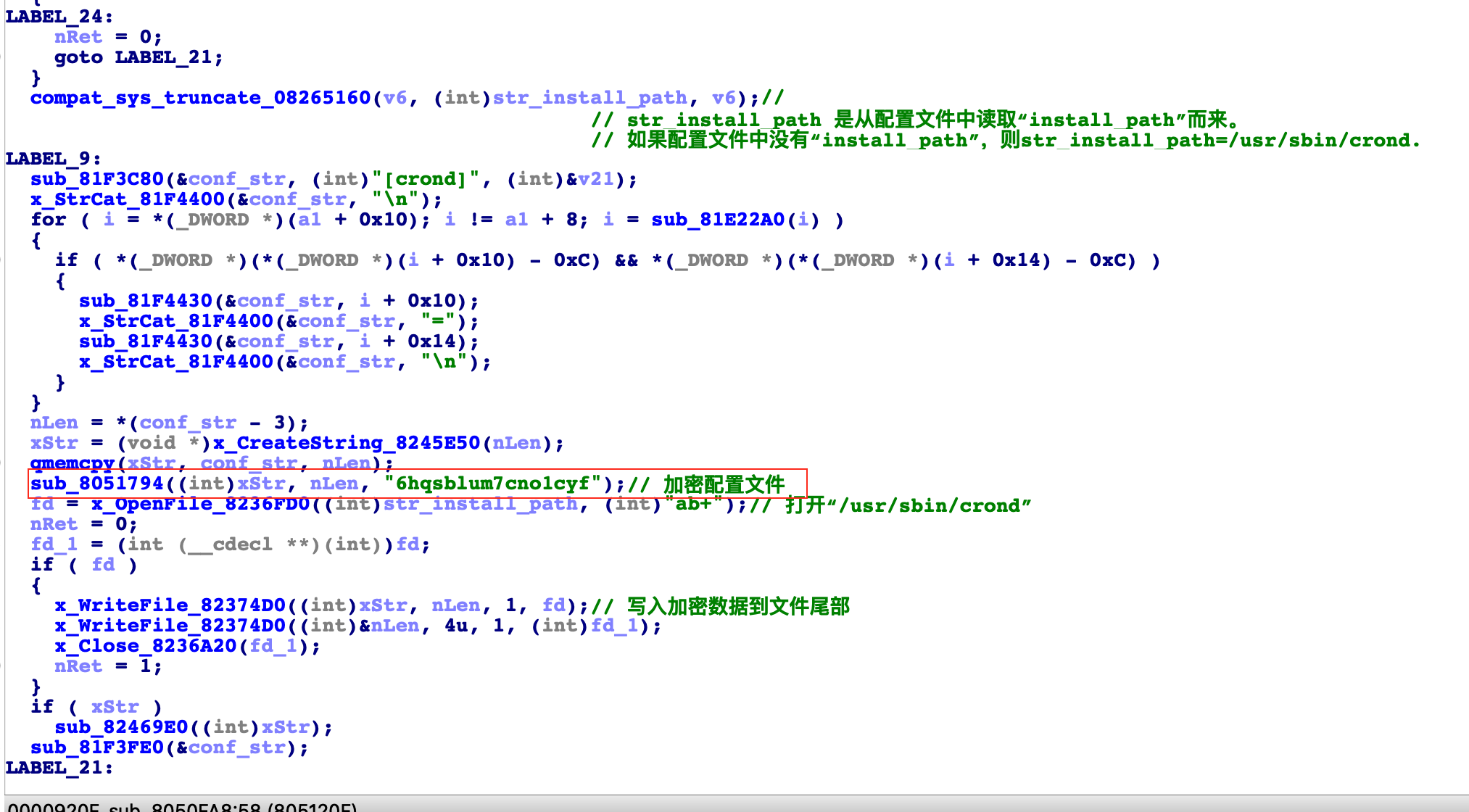Click the LABEL_9 label

tap(51, 159)
